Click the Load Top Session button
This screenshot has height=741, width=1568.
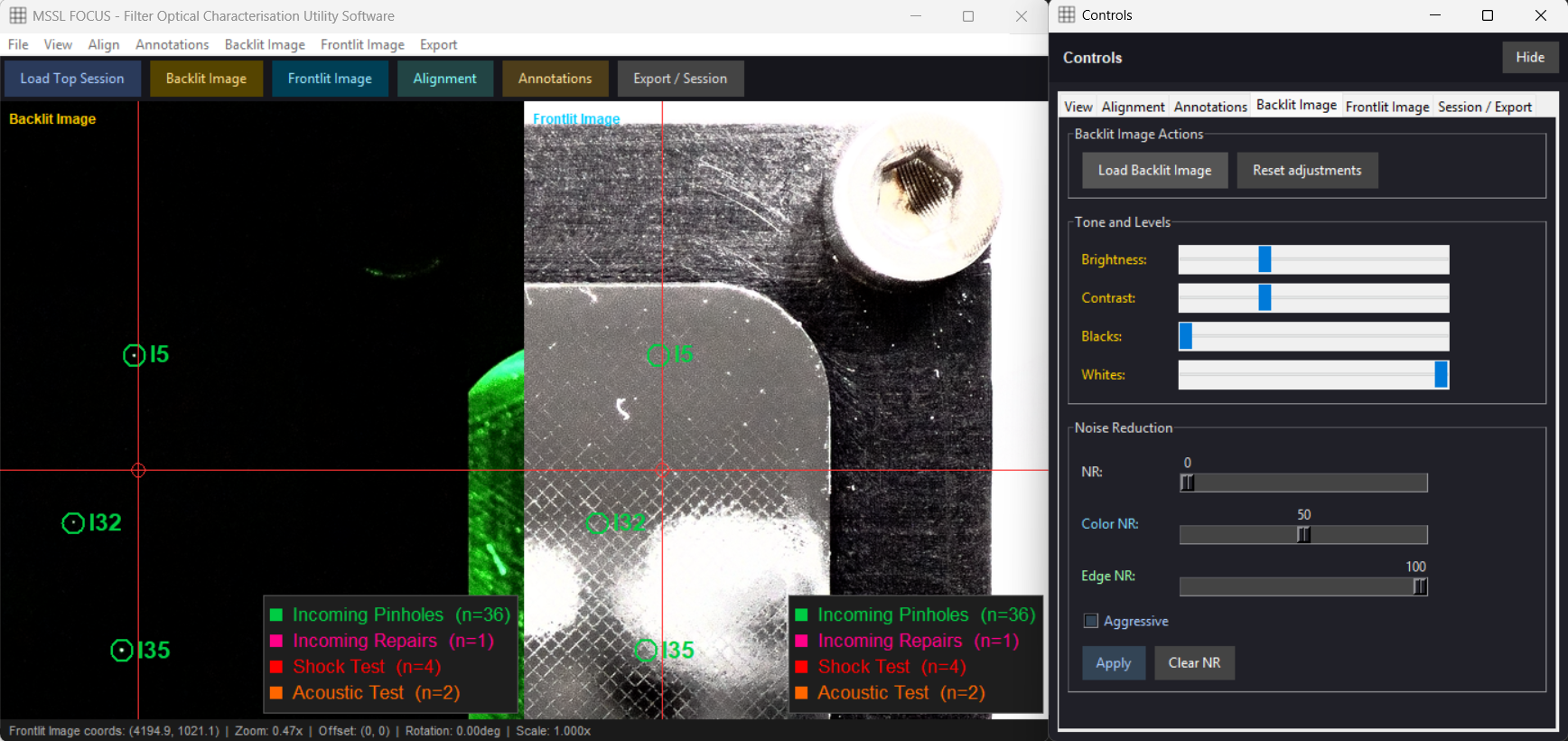pos(72,79)
